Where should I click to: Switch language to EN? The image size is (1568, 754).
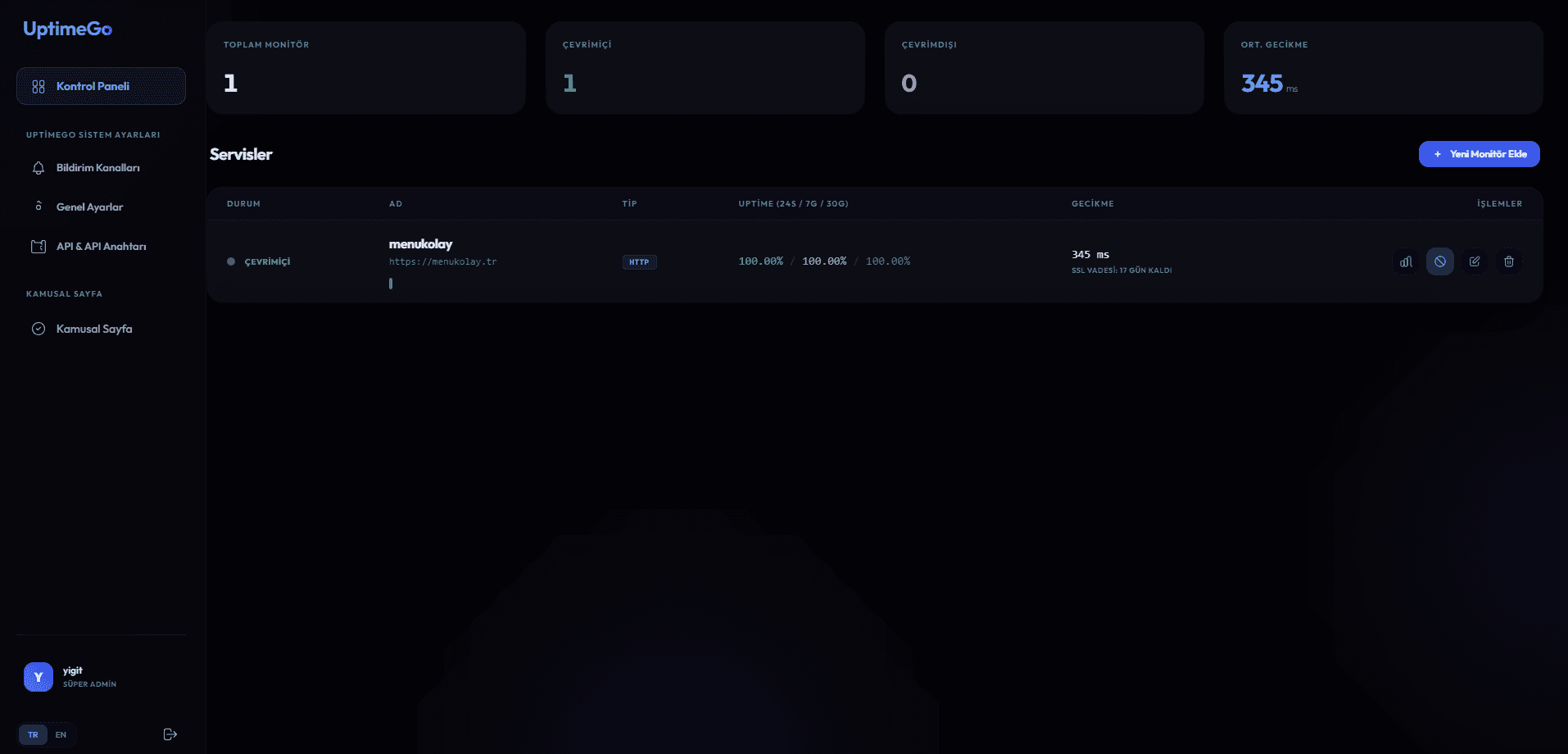click(61, 734)
